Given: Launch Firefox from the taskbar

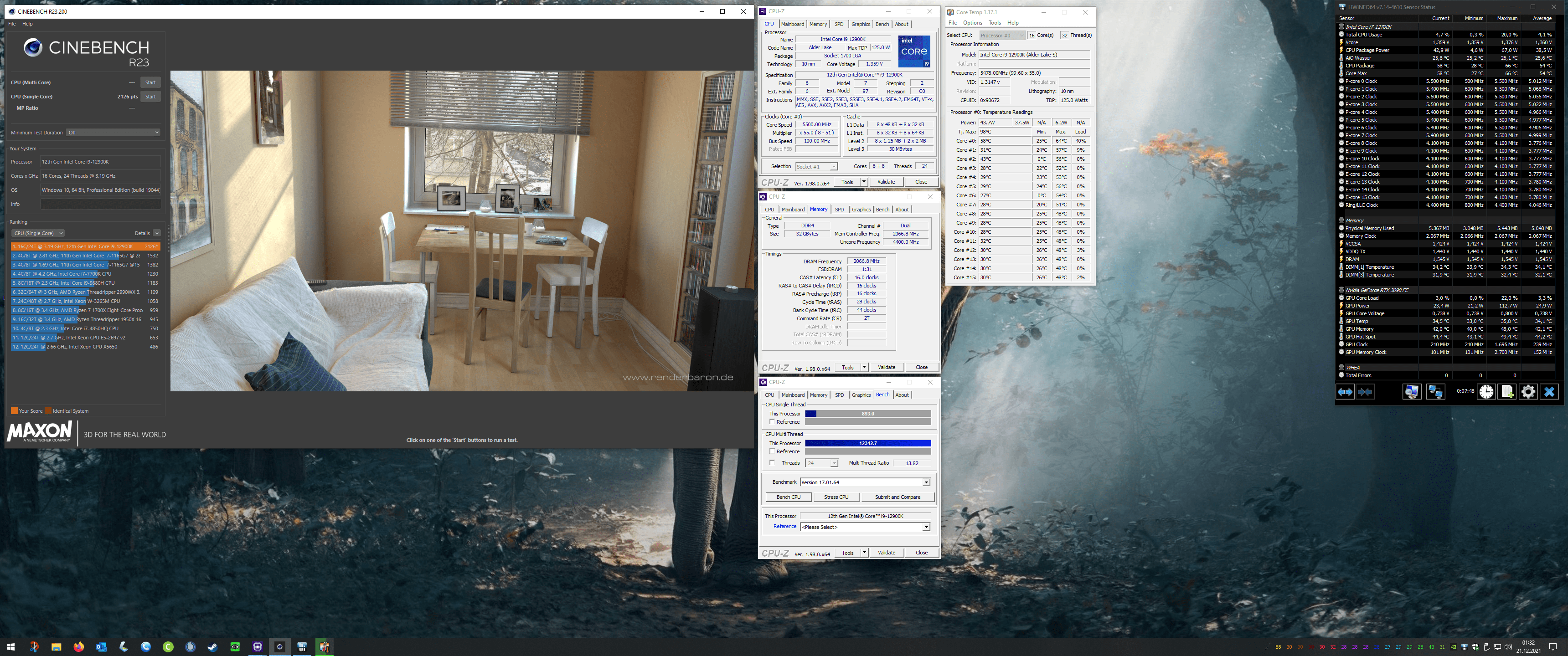Looking at the screenshot, I should click(78, 646).
